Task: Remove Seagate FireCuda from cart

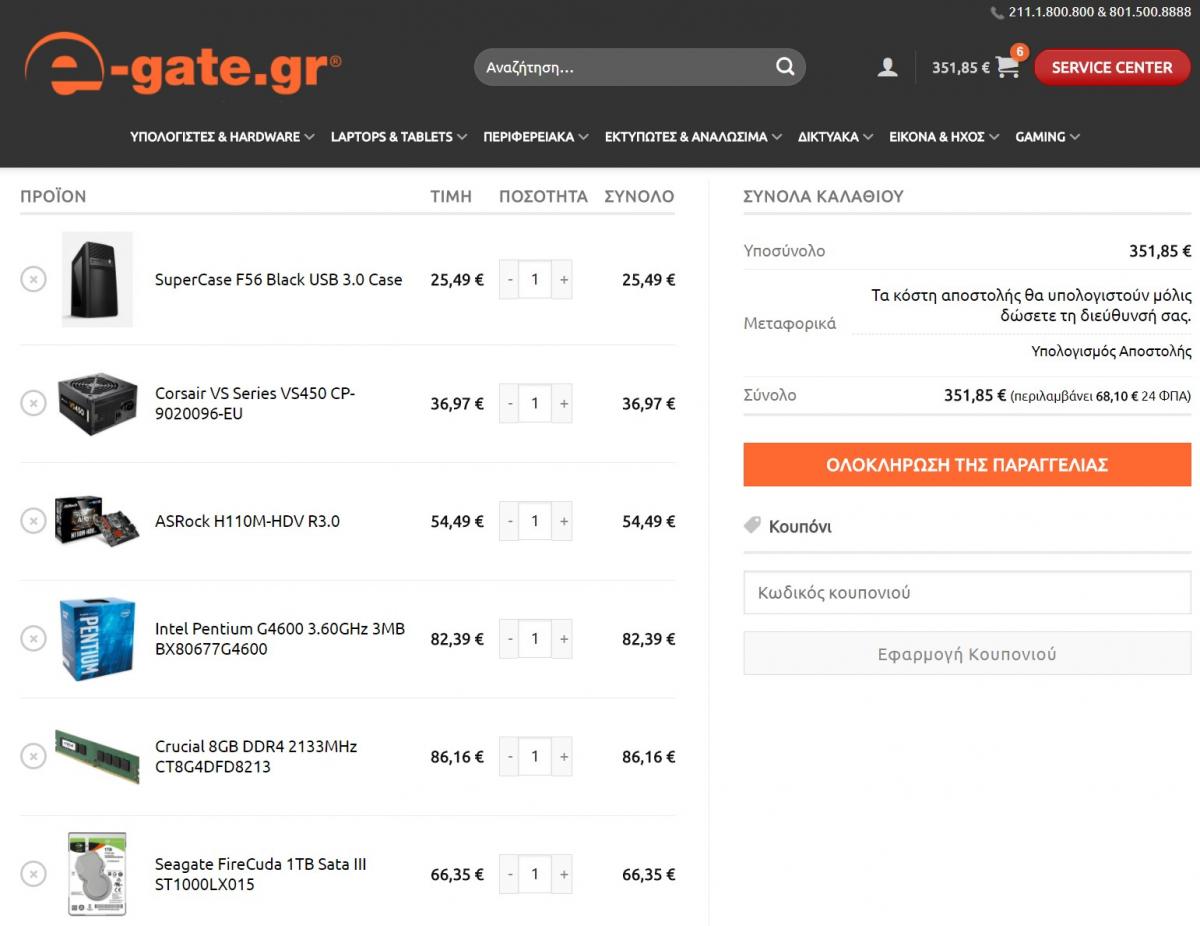Action: tap(33, 874)
